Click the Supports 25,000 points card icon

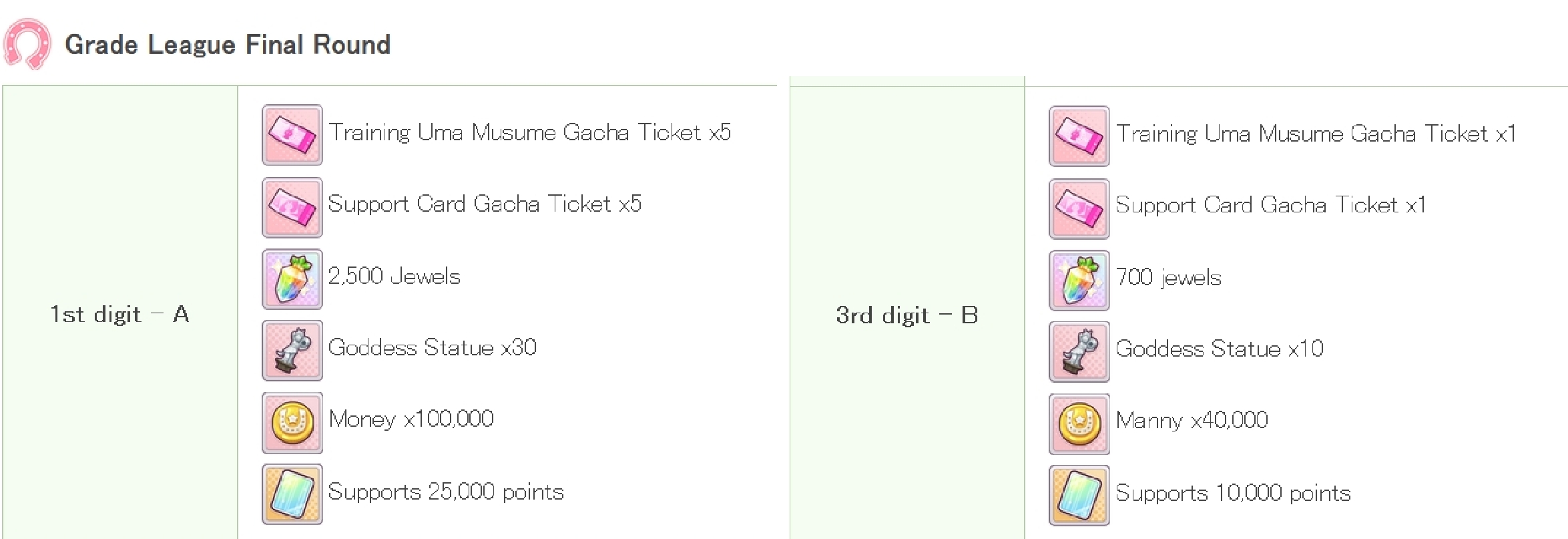(292, 494)
